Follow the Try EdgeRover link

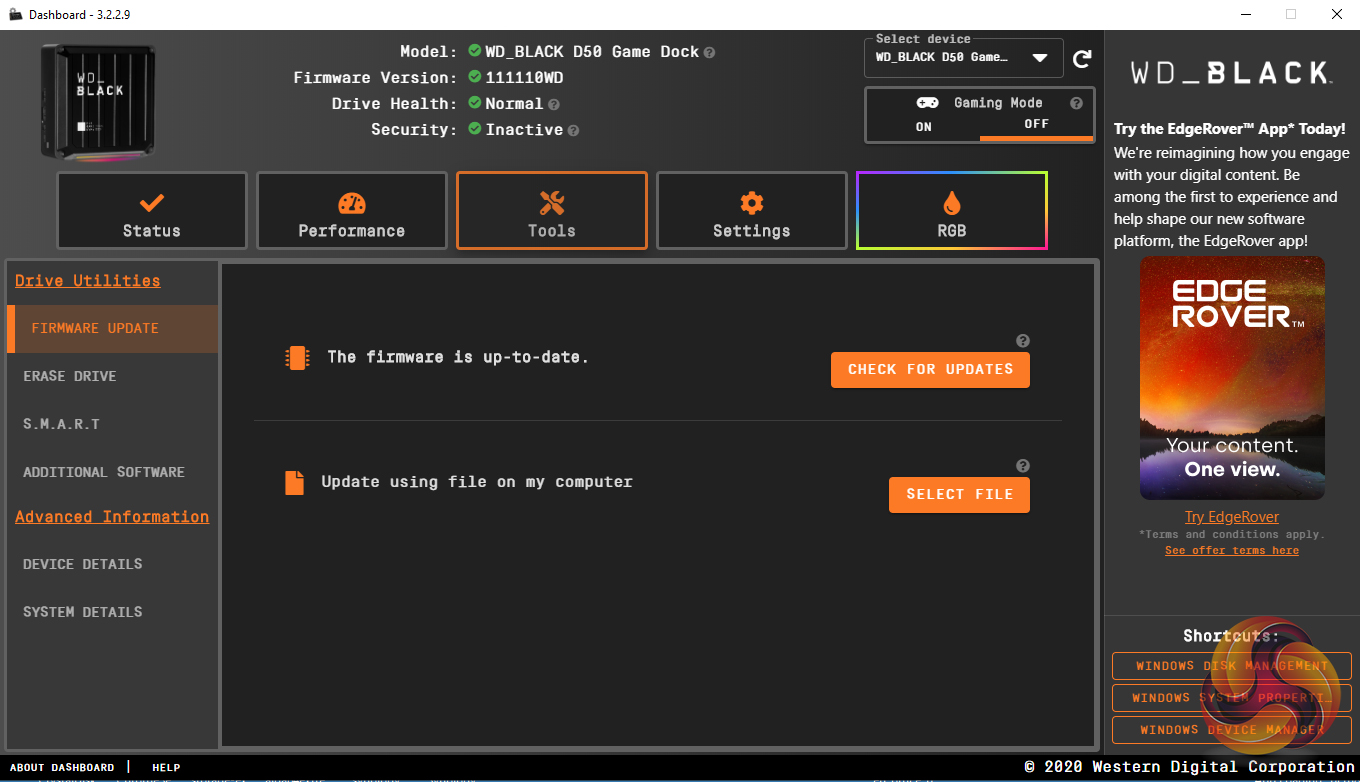pyautogui.click(x=1232, y=517)
